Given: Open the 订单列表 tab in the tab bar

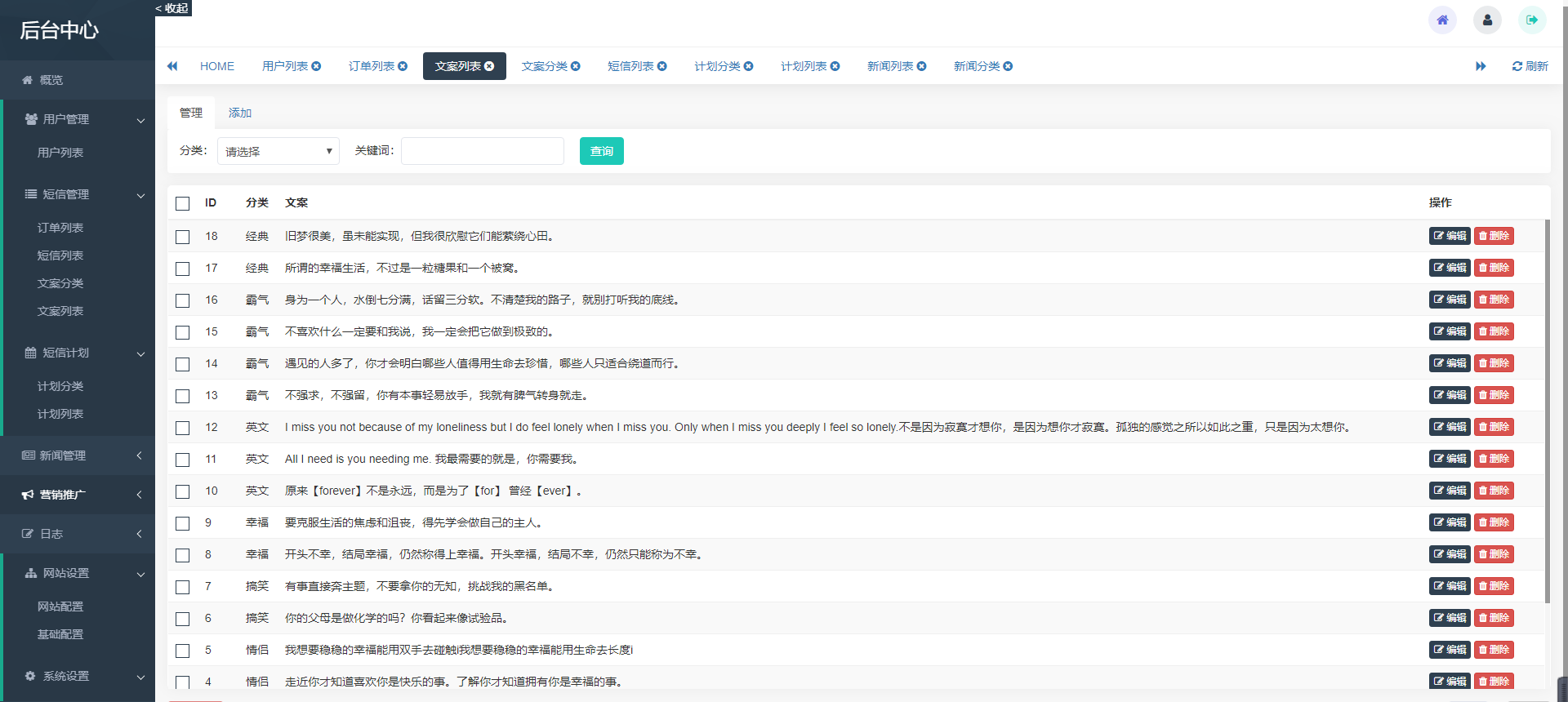Looking at the screenshot, I should click(371, 66).
